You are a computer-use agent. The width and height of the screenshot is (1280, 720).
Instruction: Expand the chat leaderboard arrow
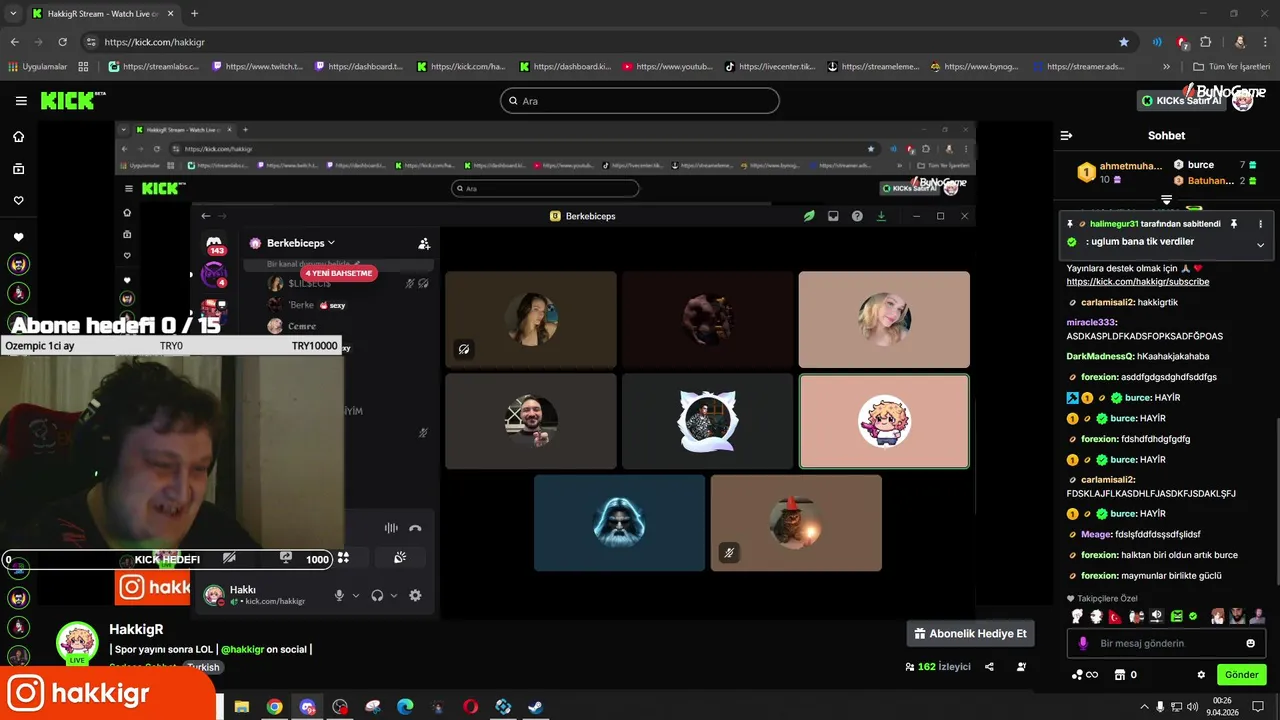[1166, 200]
